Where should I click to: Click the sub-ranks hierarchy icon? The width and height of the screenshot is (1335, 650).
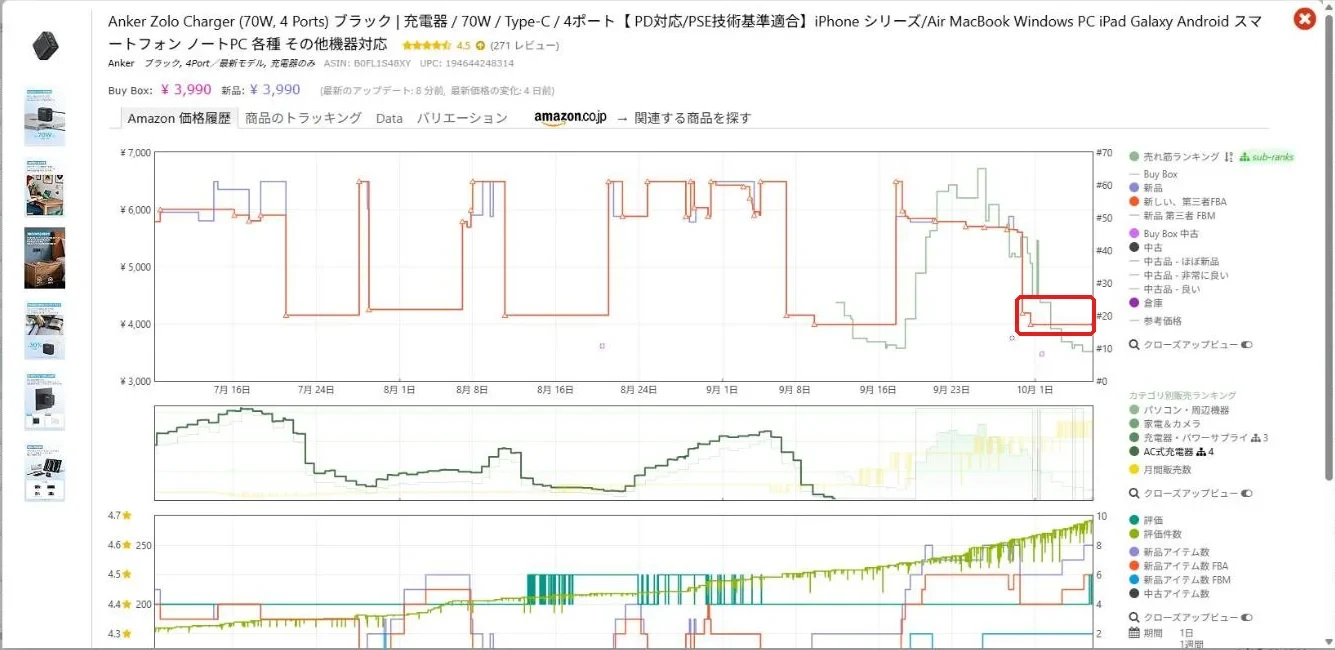tap(1244, 157)
